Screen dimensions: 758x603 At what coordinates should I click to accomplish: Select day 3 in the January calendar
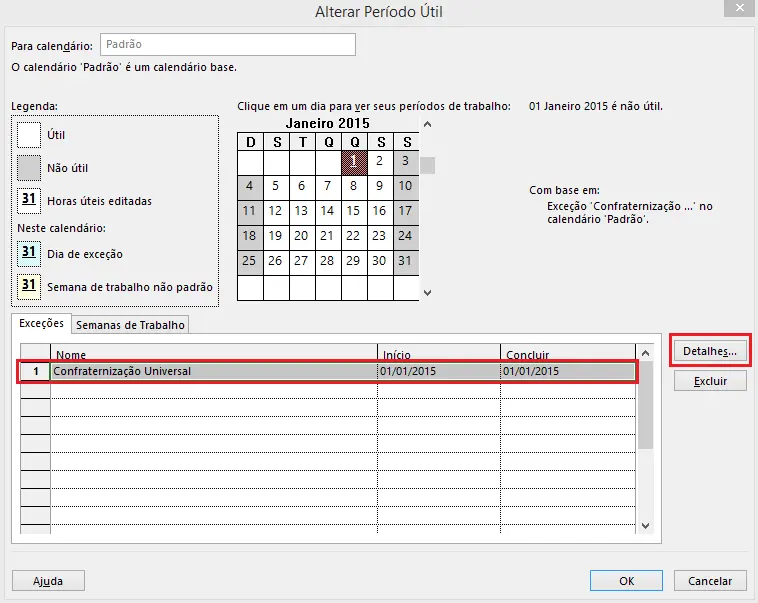pyautogui.click(x=406, y=162)
